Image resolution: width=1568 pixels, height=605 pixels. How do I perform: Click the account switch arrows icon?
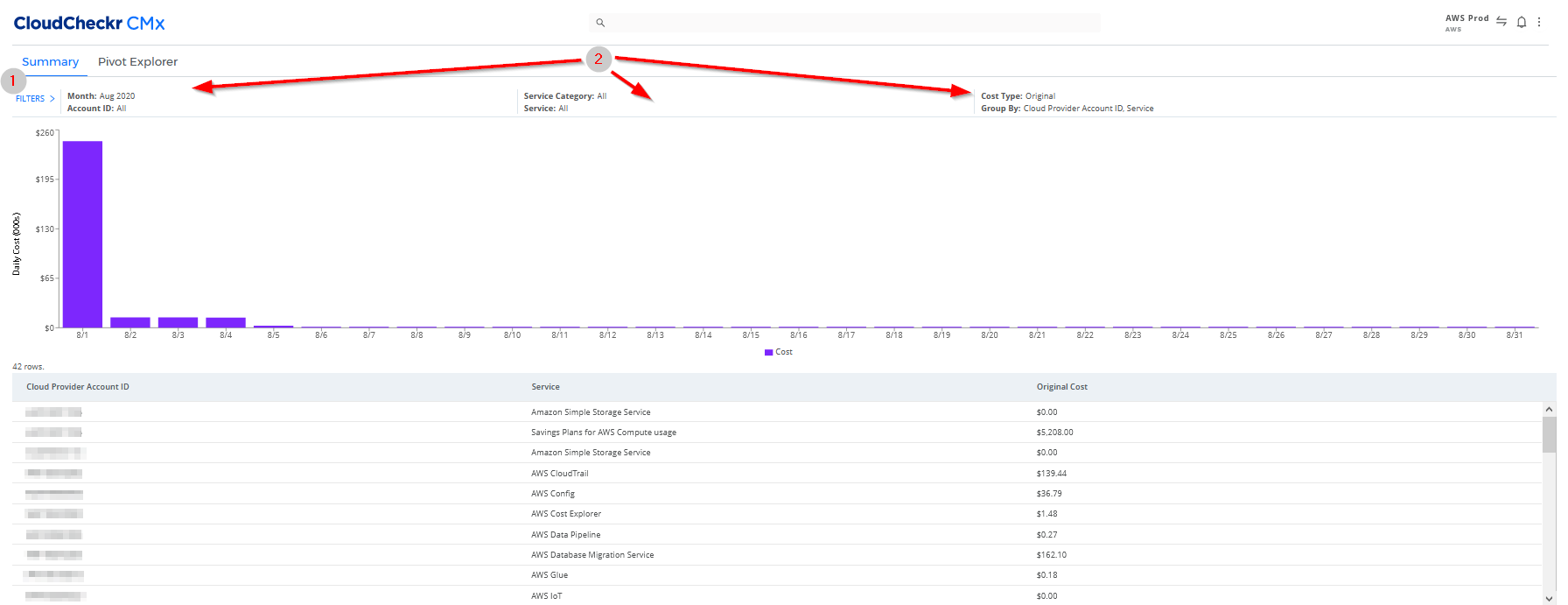pos(1501,22)
